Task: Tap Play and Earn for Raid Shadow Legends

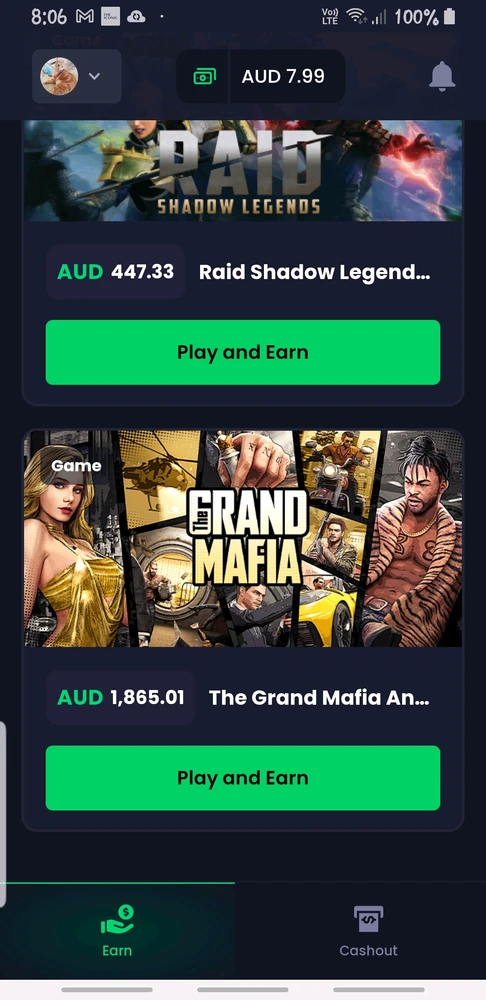Action: click(242, 352)
